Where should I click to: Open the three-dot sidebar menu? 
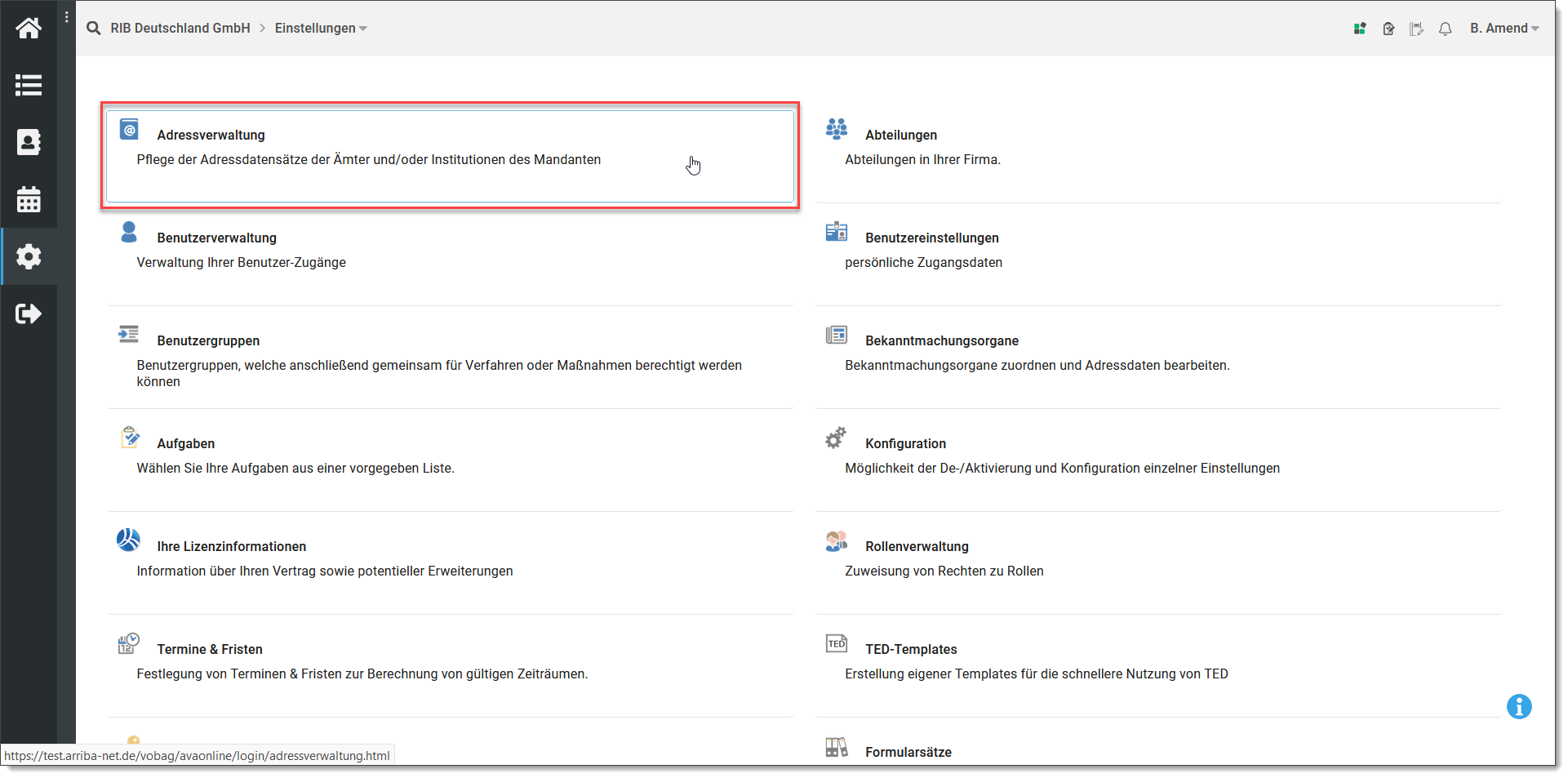(x=66, y=17)
